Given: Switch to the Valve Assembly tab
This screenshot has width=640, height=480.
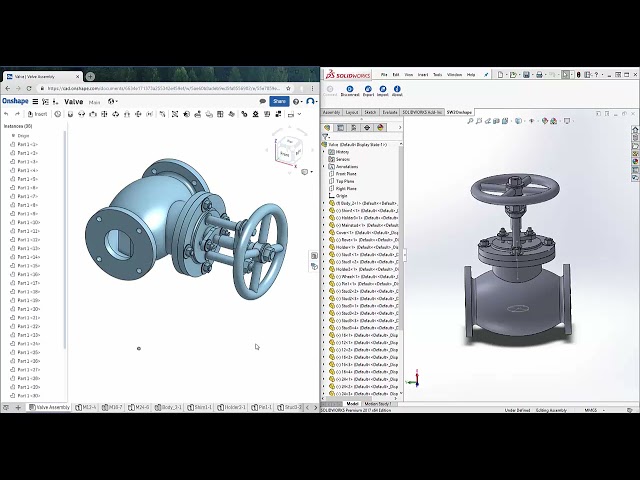Looking at the screenshot, I should tap(49, 407).
